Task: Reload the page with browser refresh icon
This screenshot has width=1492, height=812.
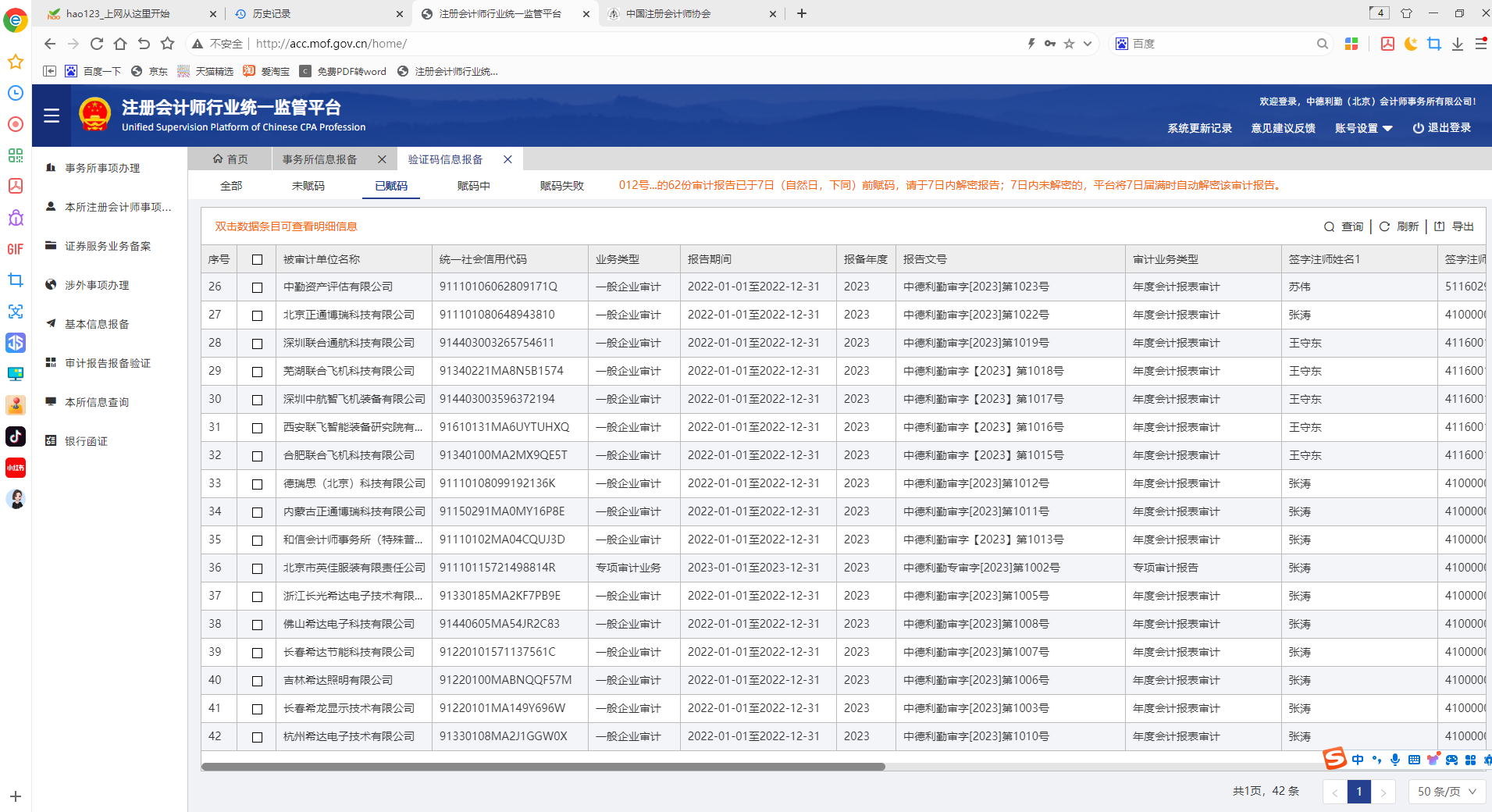Action: pos(97,44)
